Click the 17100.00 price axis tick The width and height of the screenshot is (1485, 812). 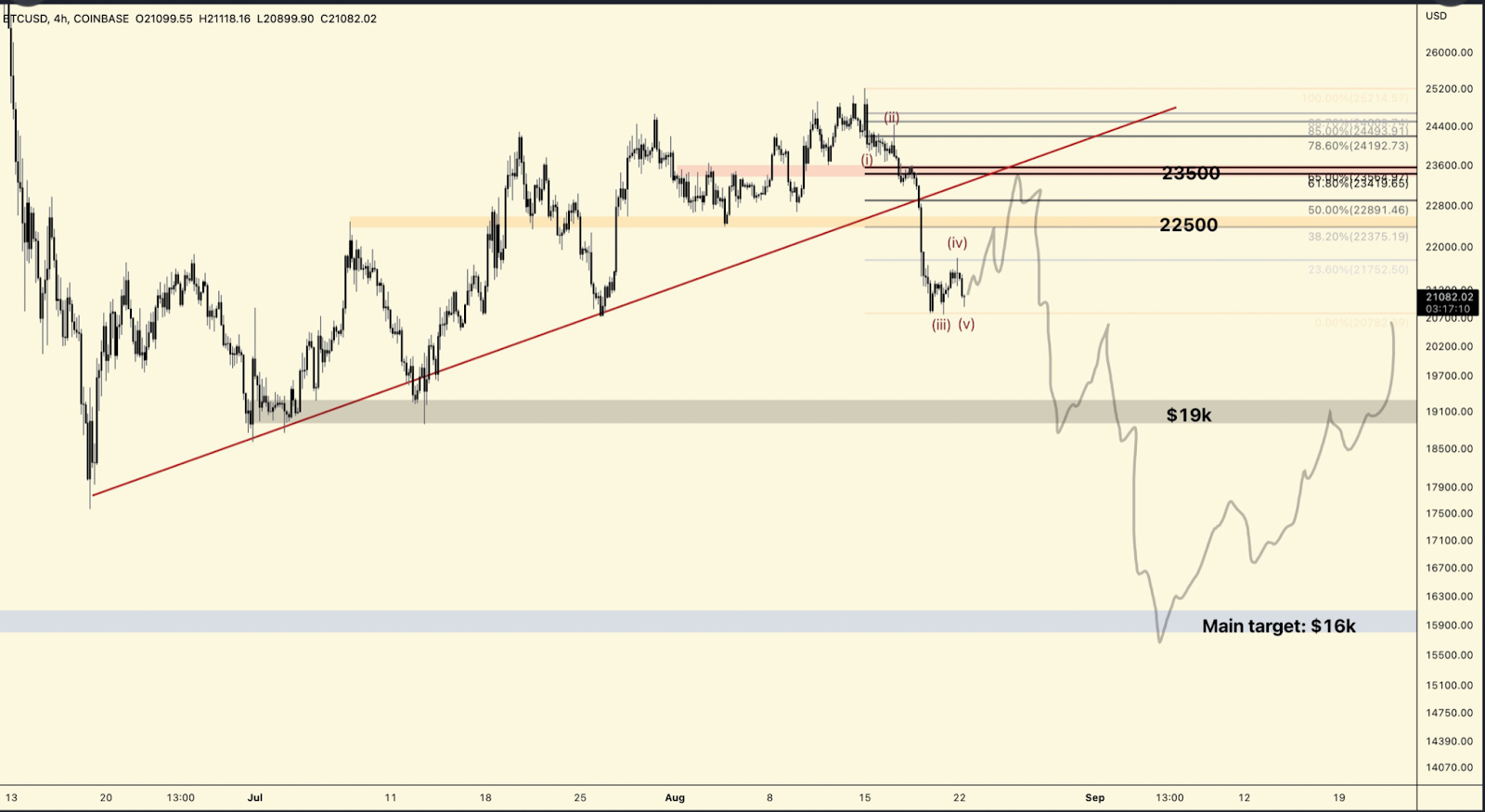[x=1449, y=541]
